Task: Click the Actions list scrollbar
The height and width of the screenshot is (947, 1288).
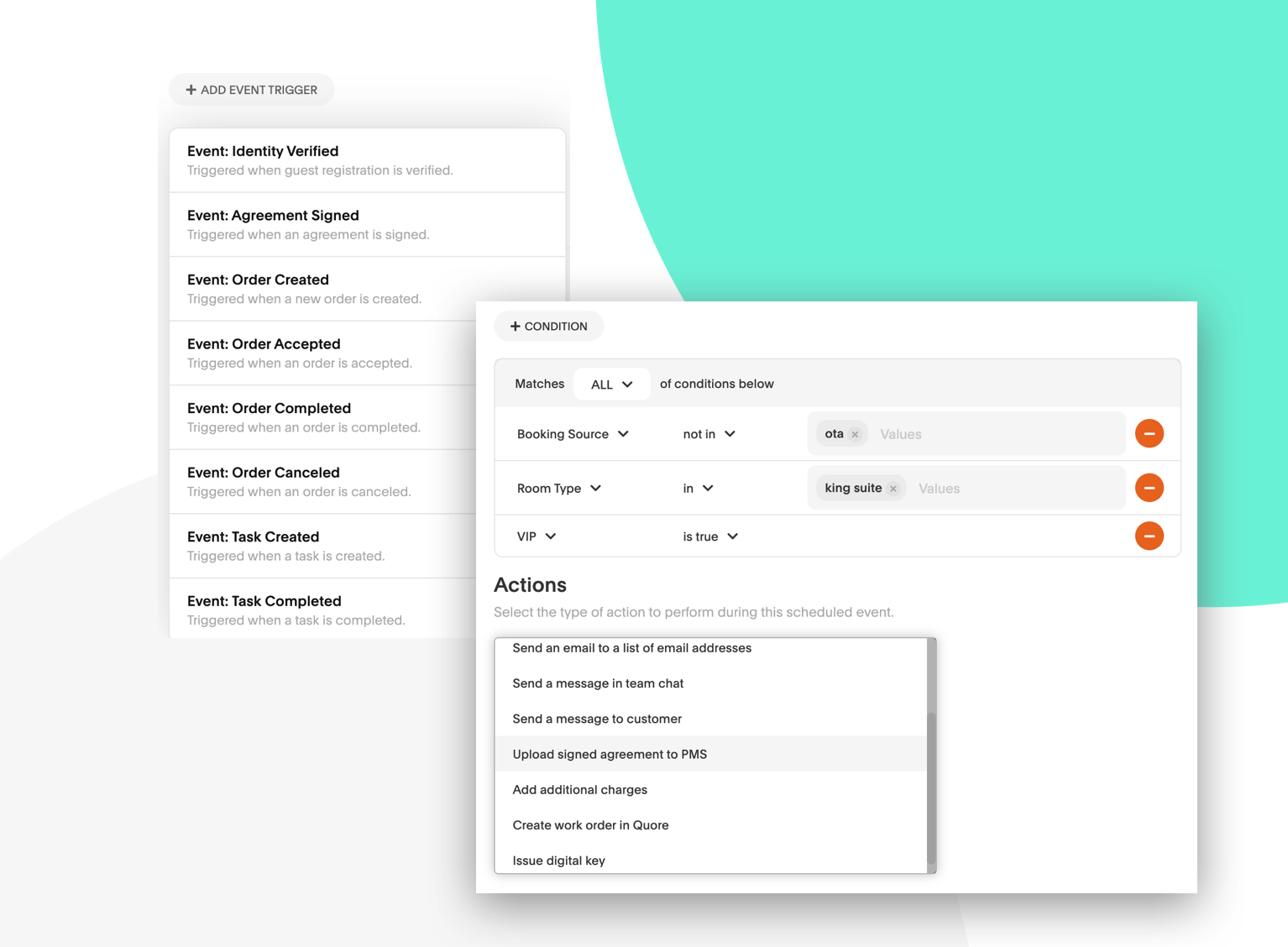Action: tap(931, 787)
